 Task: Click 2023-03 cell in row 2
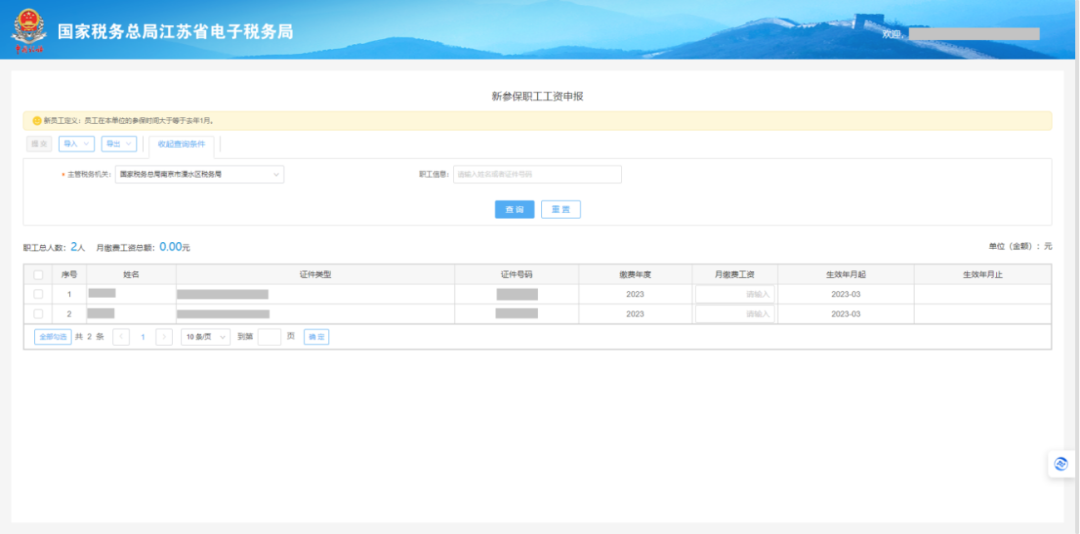[846, 314]
